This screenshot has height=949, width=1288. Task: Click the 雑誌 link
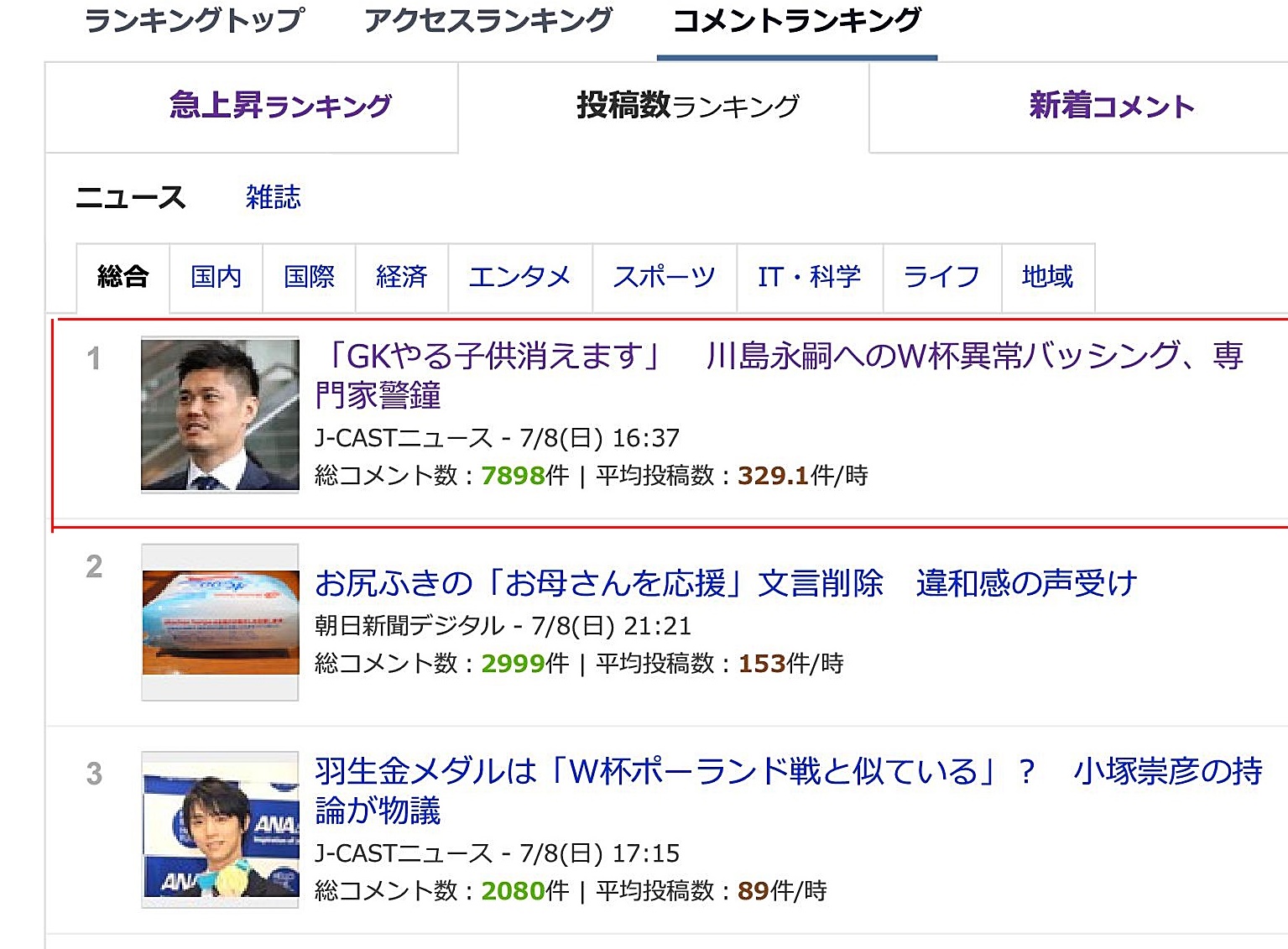[x=274, y=197]
